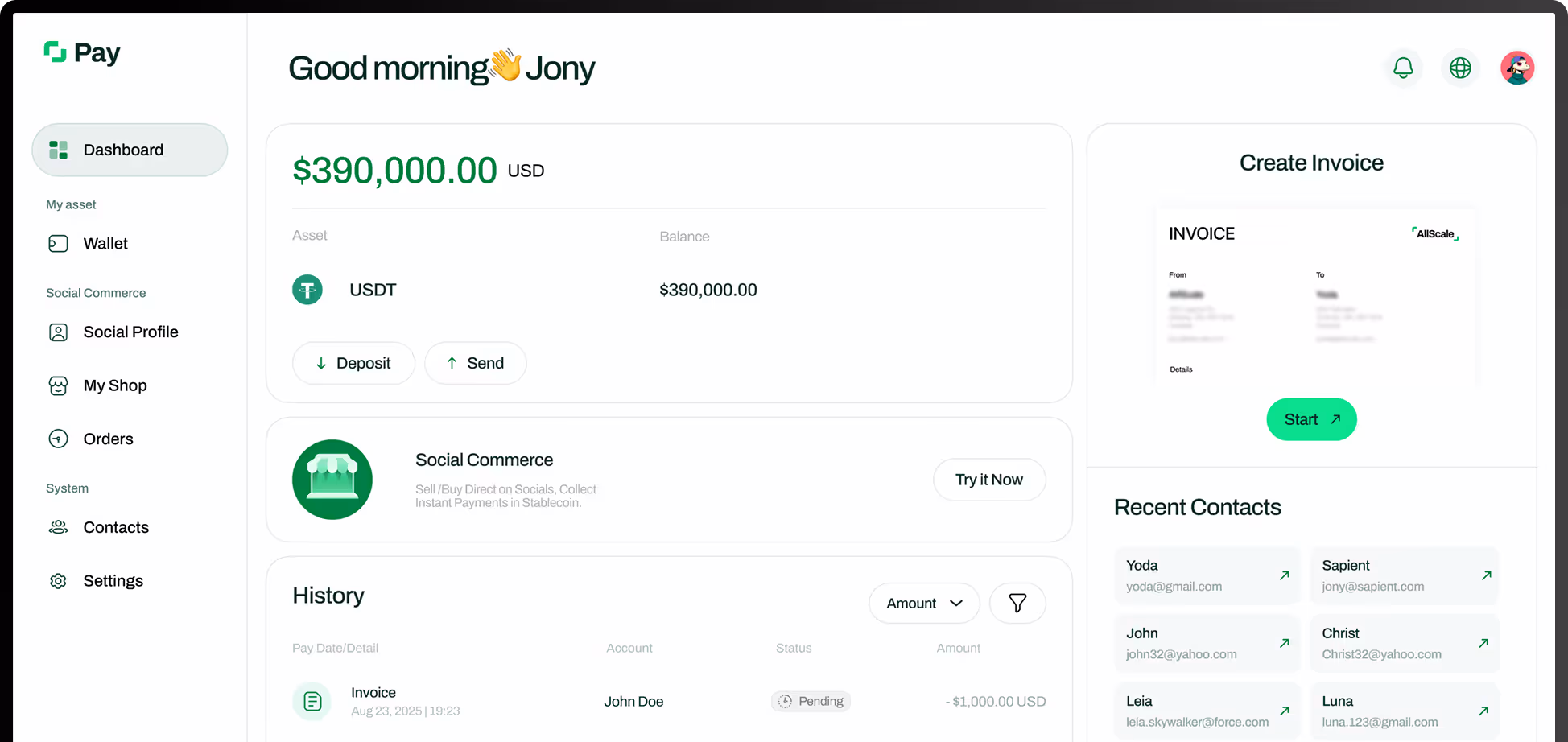Expand the Amount sort dropdown
Image resolution: width=1568 pixels, height=742 pixels.
(924, 603)
